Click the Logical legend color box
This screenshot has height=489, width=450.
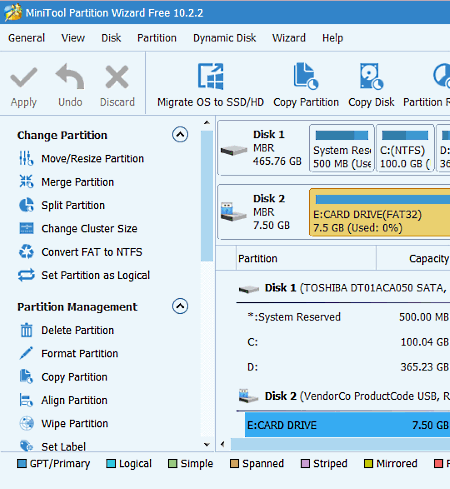(x=111, y=464)
